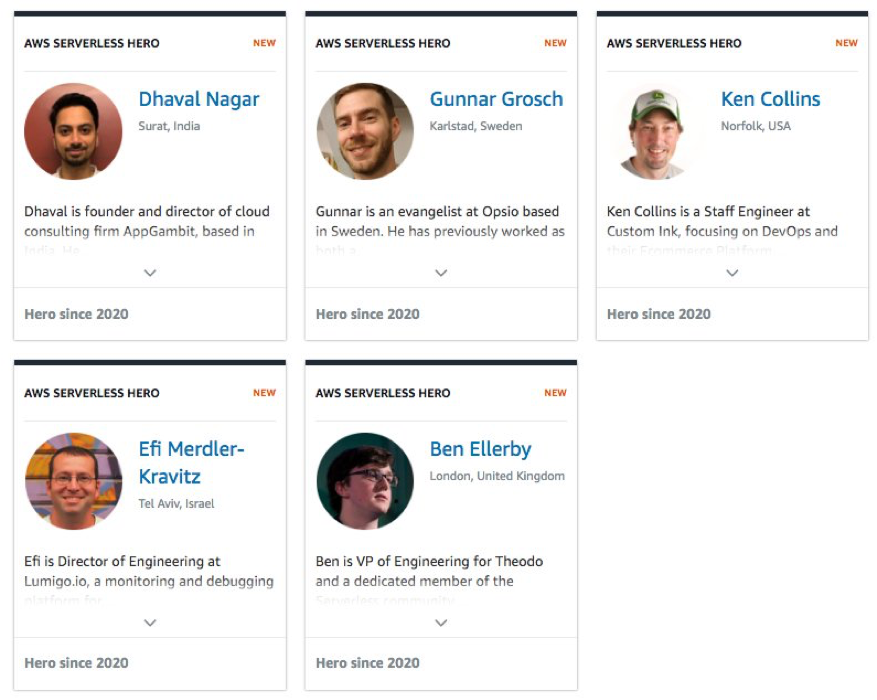The width and height of the screenshot is (877, 700).
Task: Click Hero since 2020 footer on Efi's card
Action: [76, 663]
